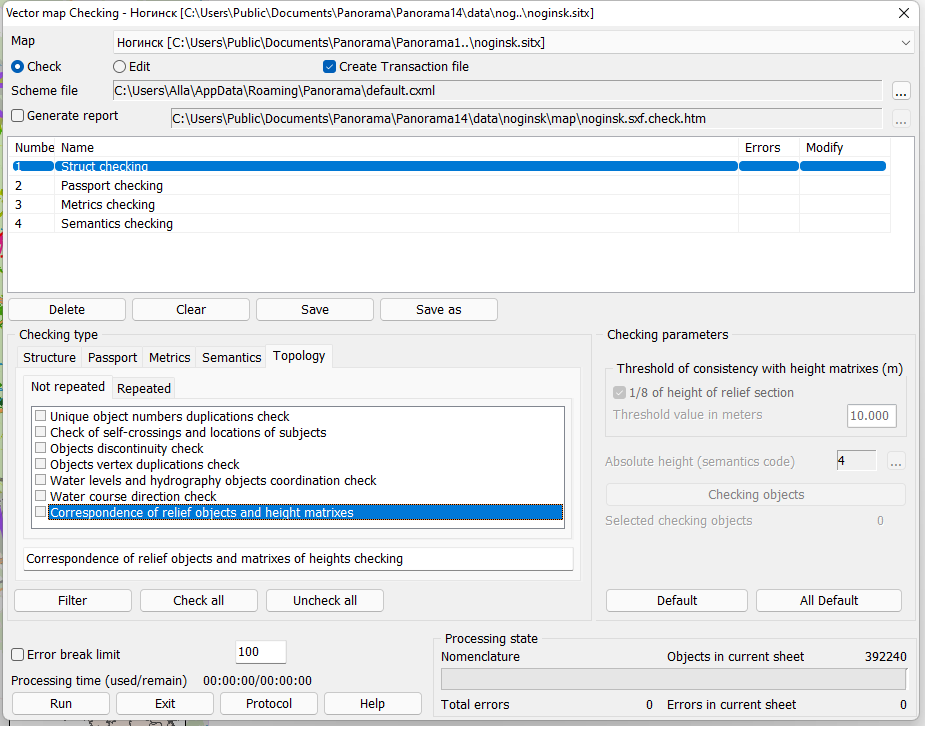Select the Edit radio button
The height and width of the screenshot is (735, 927).
(120, 67)
